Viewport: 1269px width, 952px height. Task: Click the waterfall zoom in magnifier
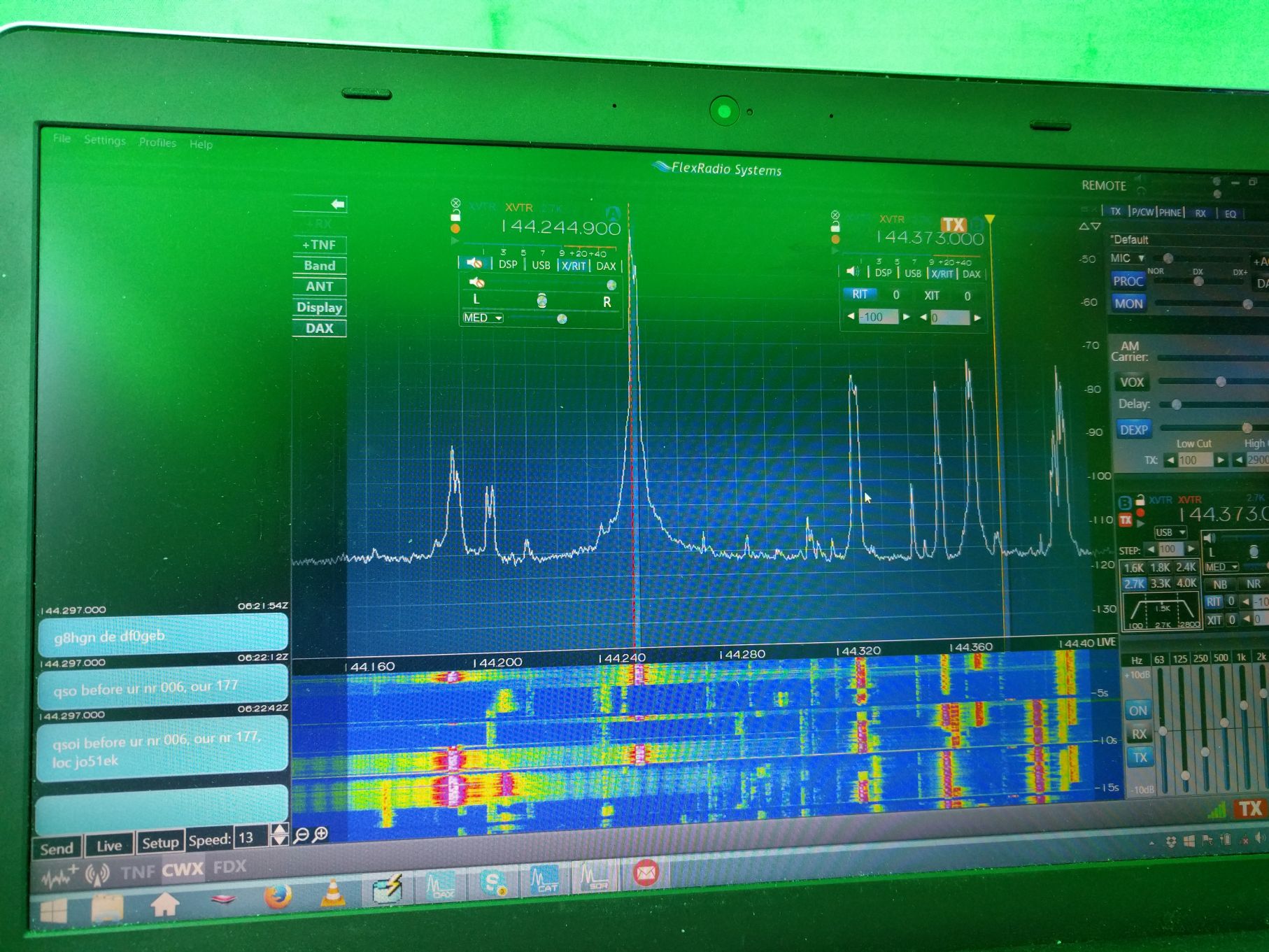click(320, 834)
